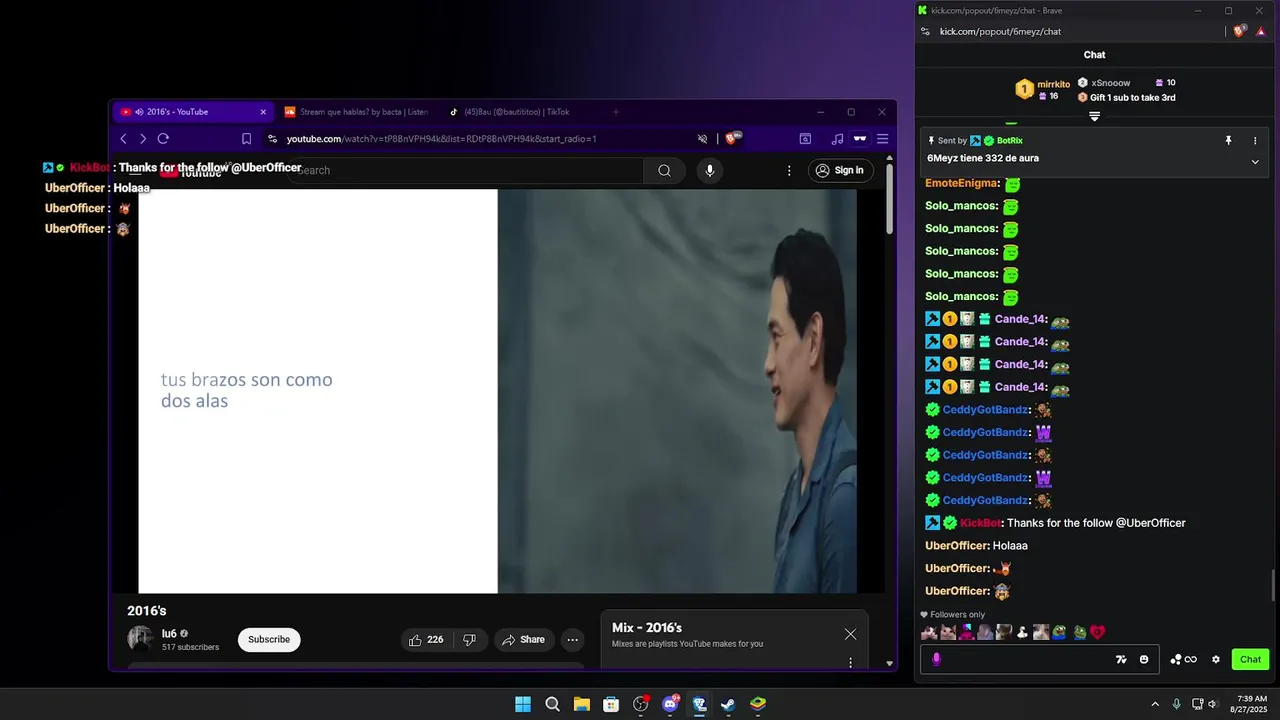Open the Brave sidebar panel icon
1280x720 pixels.
click(805, 139)
